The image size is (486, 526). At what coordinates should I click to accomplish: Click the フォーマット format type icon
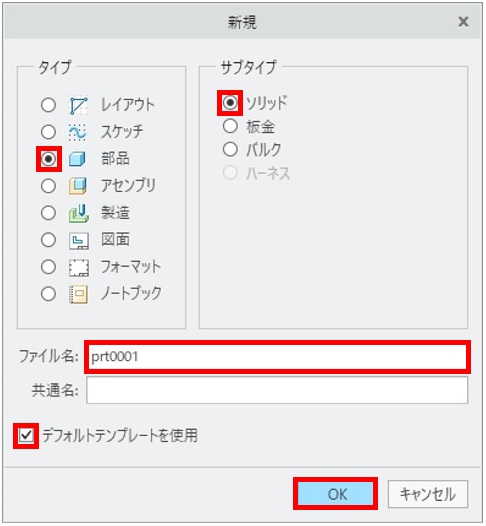click(x=79, y=268)
